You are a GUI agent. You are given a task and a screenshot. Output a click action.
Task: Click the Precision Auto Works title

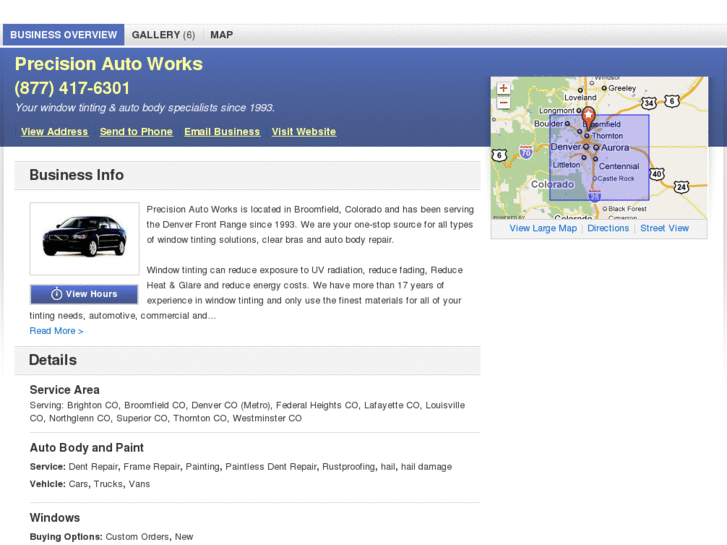click(x=108, y=64)
